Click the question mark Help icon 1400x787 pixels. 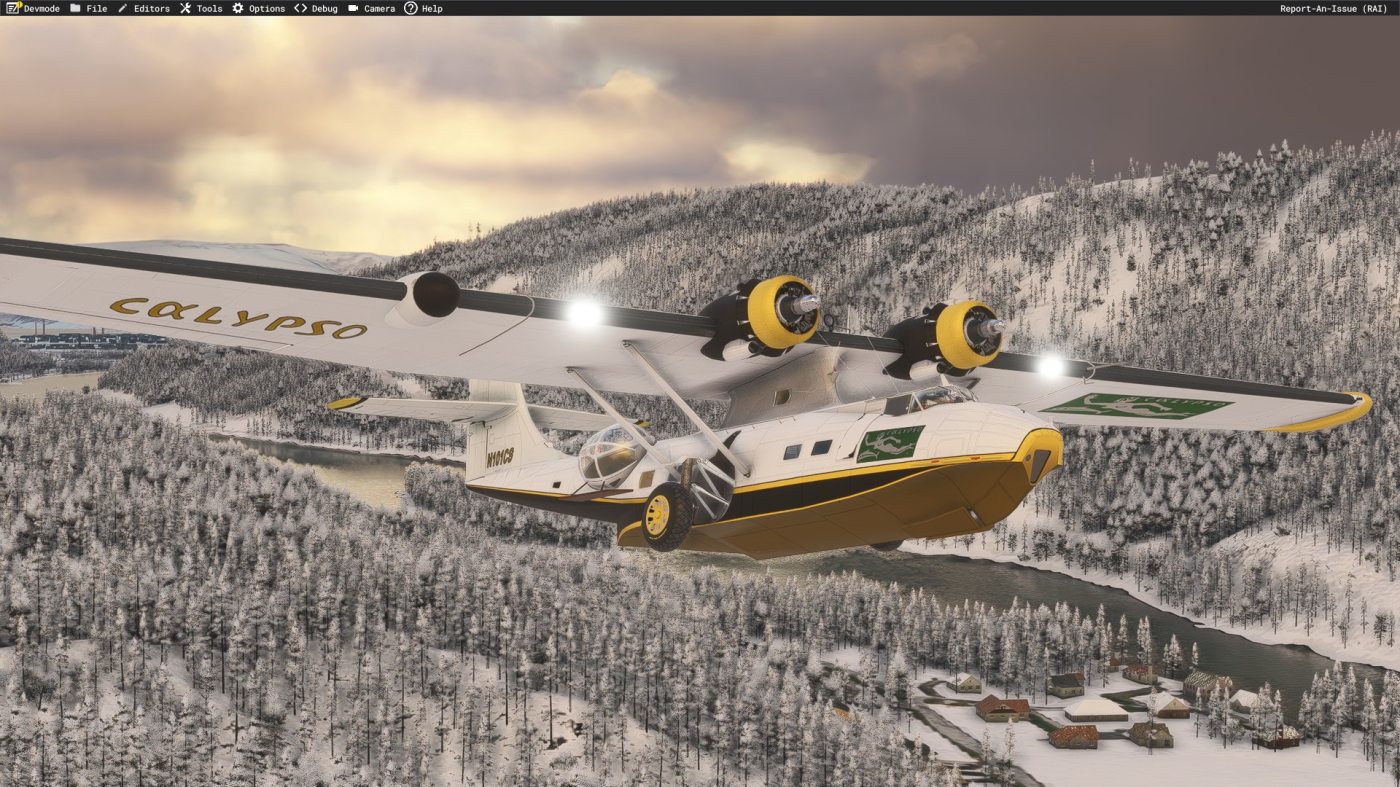pyautogui.click(x=410, y=8)
